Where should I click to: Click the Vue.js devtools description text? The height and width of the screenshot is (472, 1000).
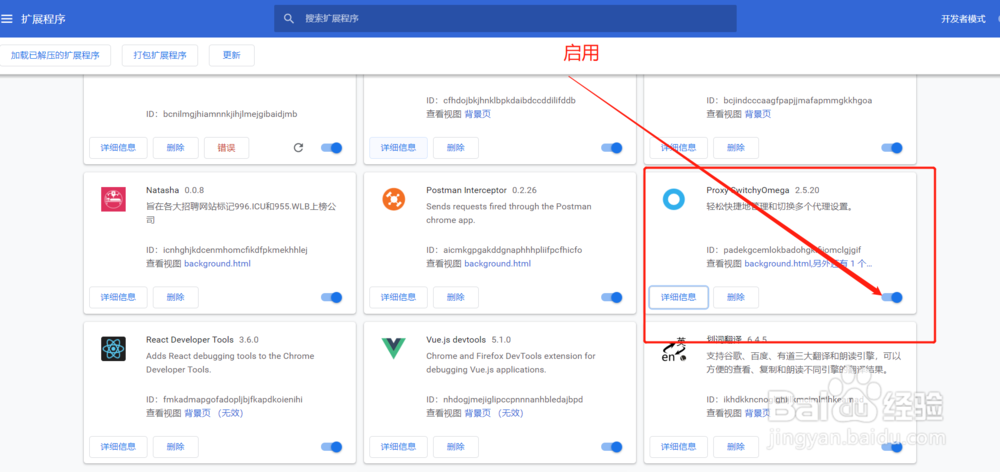click(511, 363)
